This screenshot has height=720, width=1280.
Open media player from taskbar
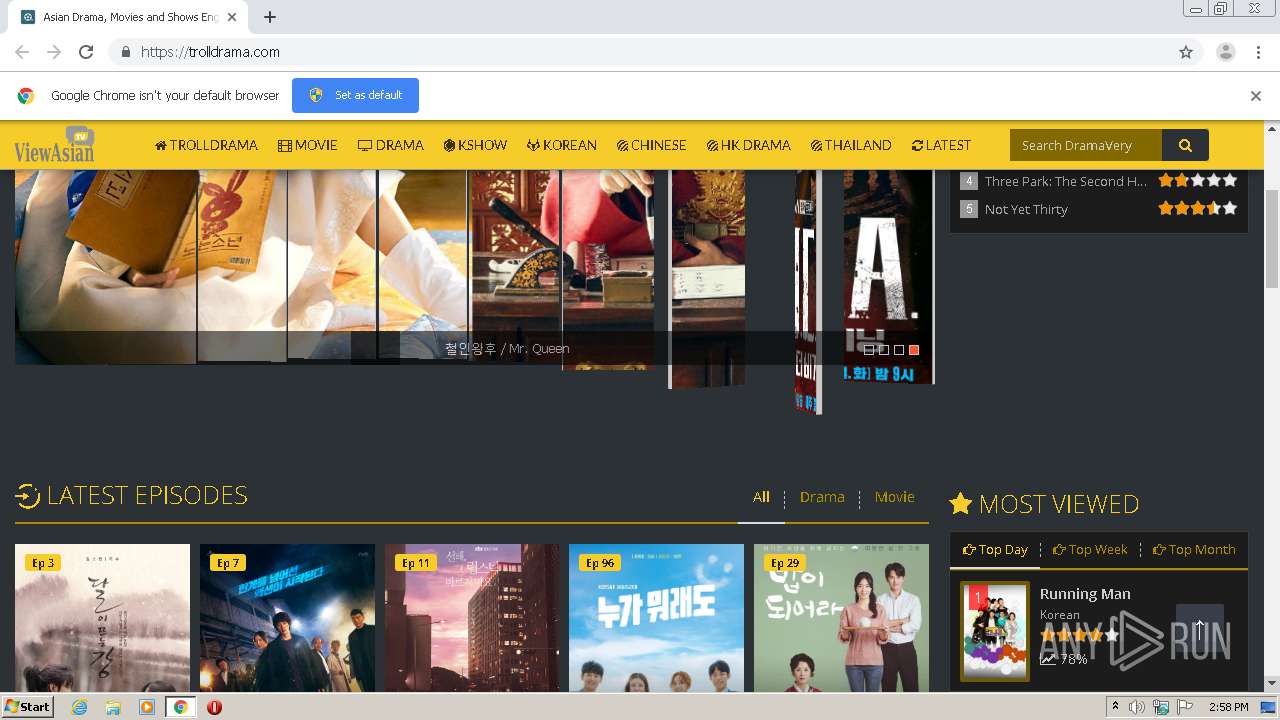pos(147,707)
